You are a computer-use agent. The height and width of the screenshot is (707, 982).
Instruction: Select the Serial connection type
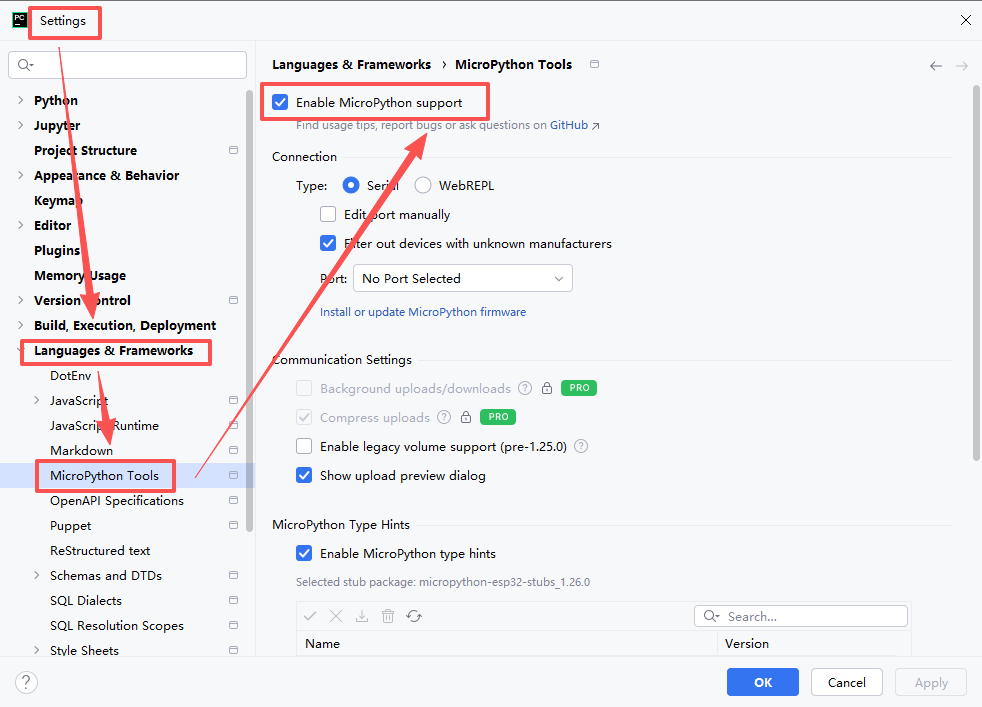(x=351, y=185)
